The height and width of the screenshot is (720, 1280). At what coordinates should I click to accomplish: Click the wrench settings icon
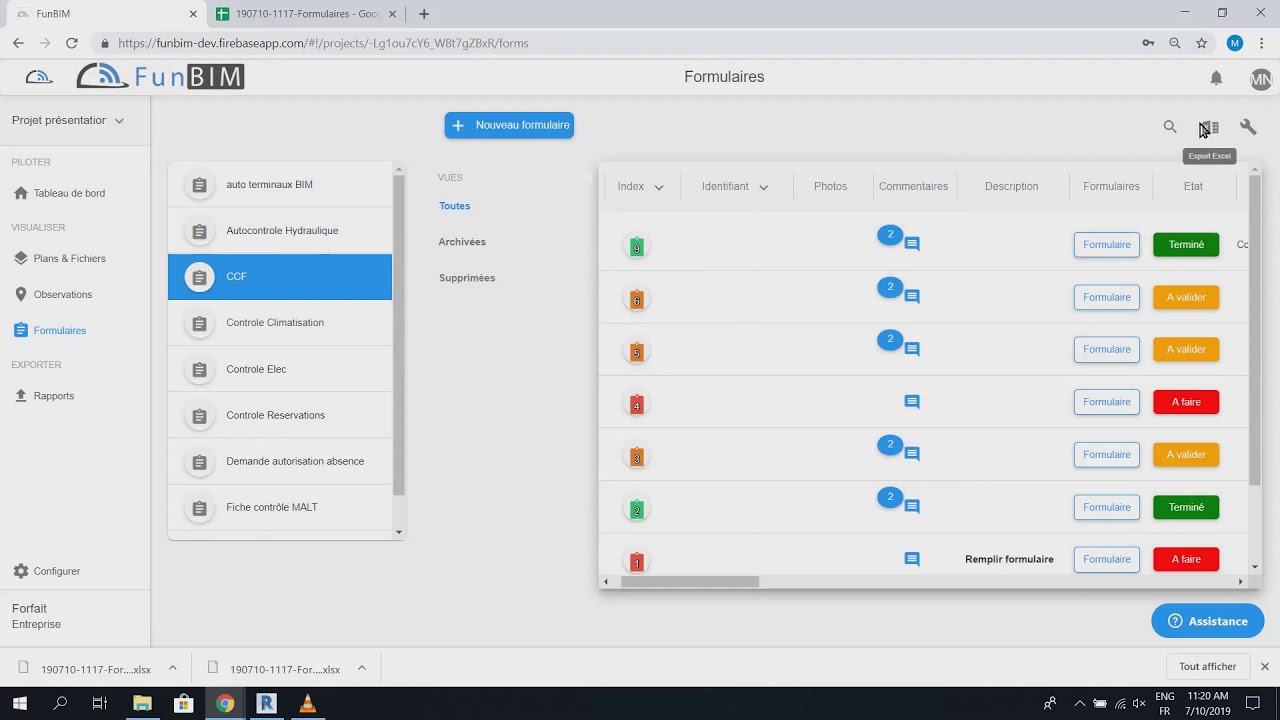(1248, 127)
